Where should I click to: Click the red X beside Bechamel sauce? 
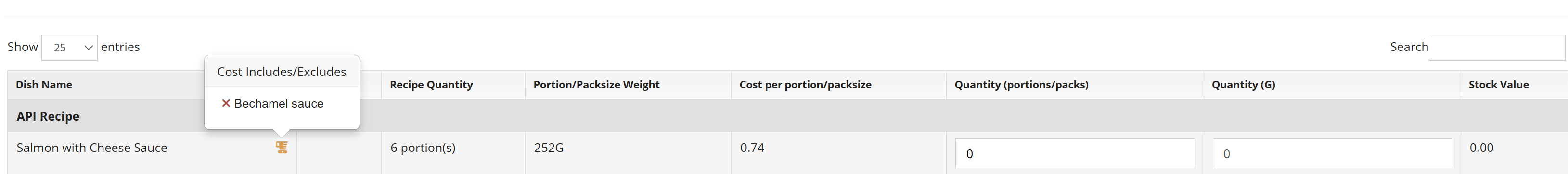pyautogui.click(x=226, y=103)
